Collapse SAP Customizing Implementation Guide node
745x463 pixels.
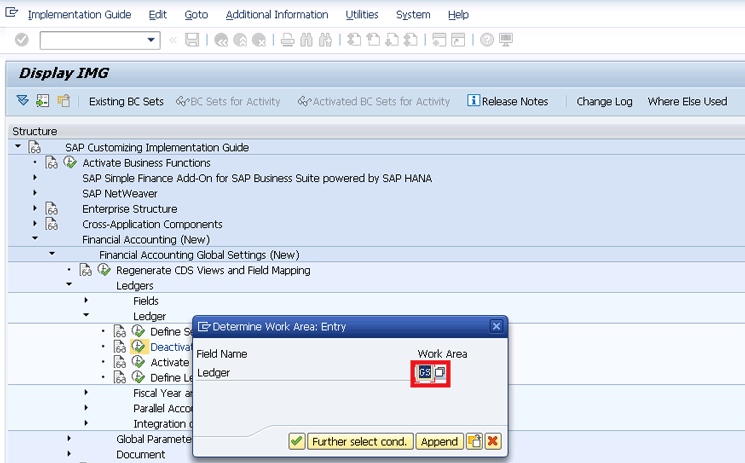(18, 146)
